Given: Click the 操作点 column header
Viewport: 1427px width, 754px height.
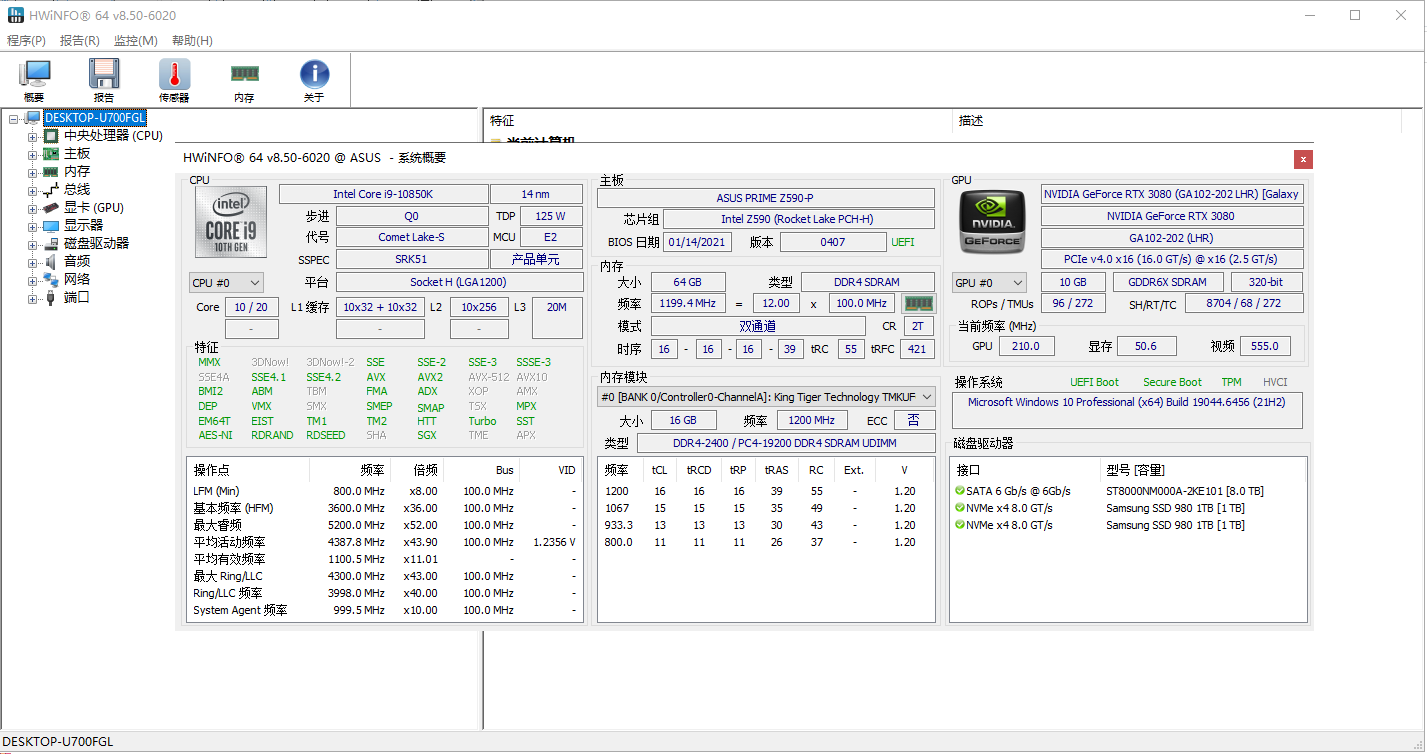Looking at the screenshot, I should 248,470.
